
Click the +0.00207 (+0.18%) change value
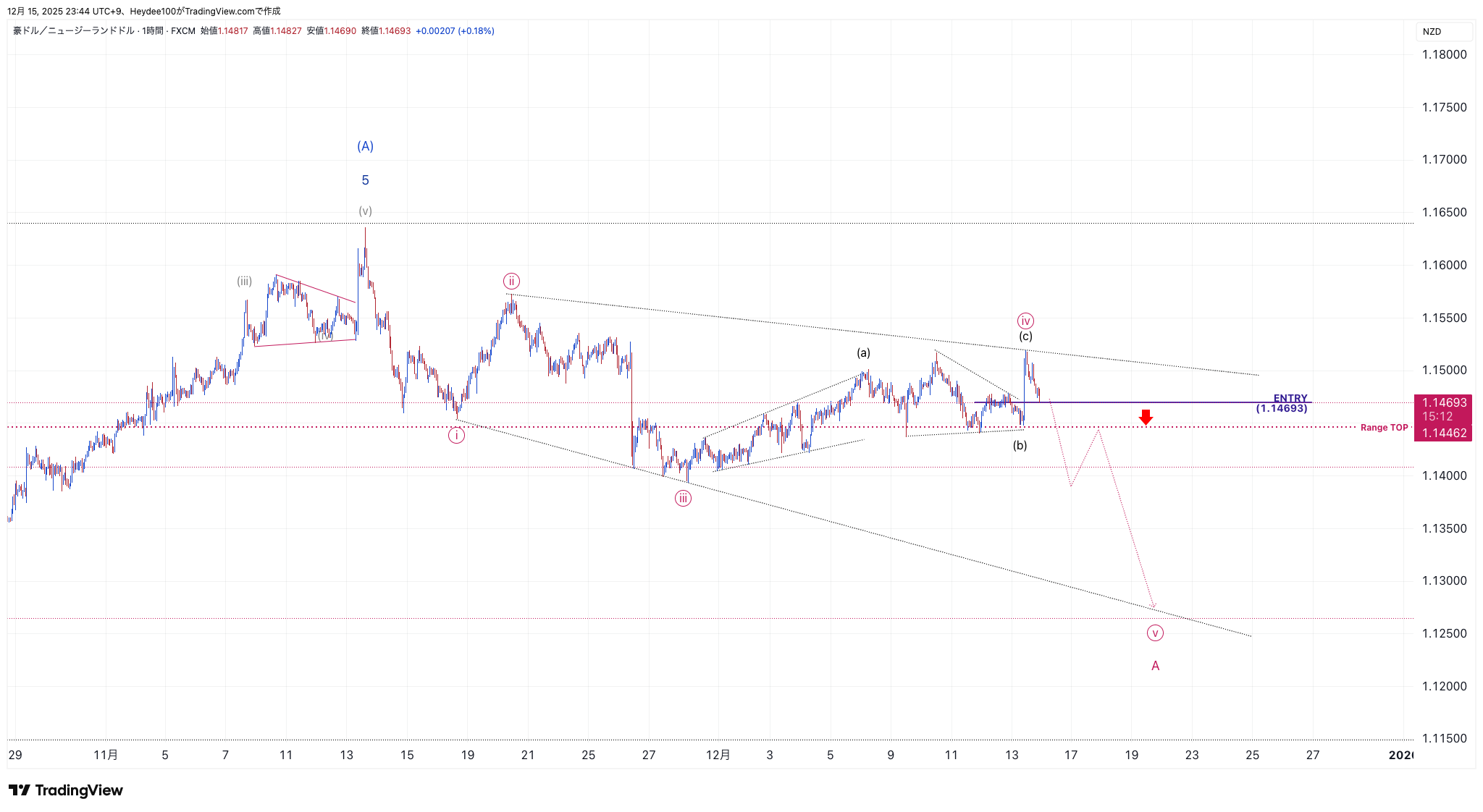[x=455, y=31]
